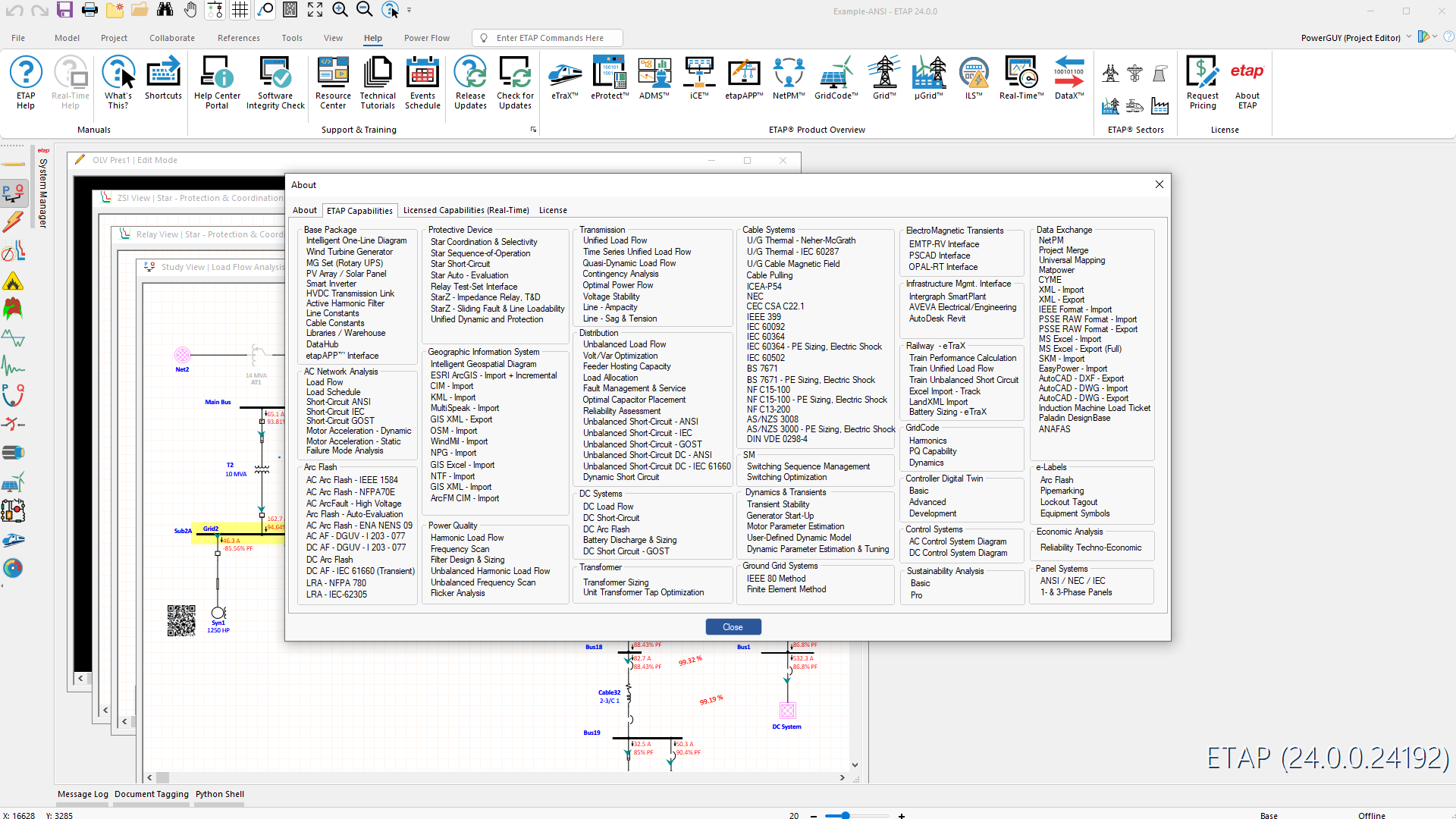Click the Enter ETAP Commands search field
This screenshot has width=1456, height=819.
click(x=548, y=38)
